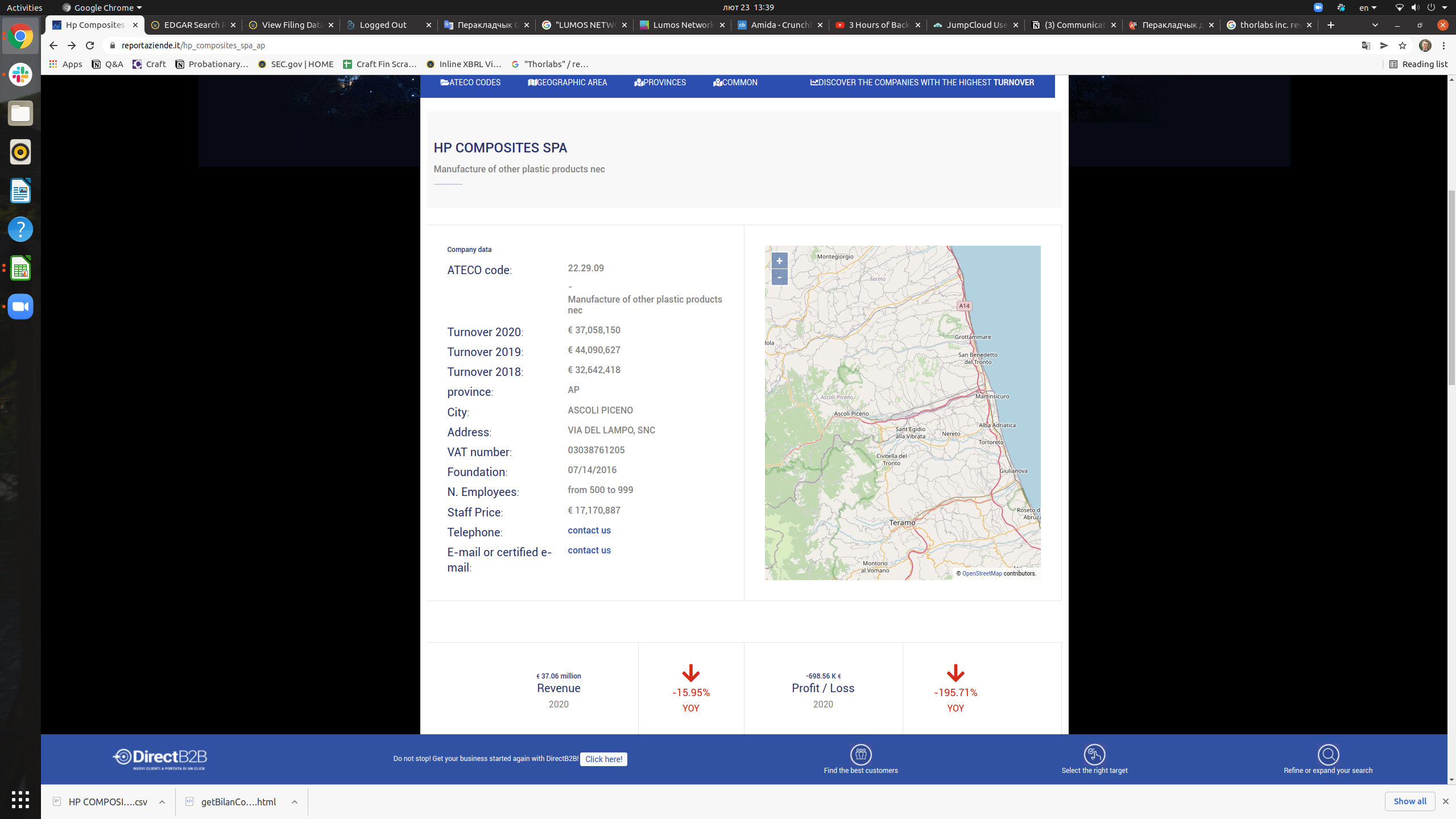Viewport: 1456px width, 819px height.
Task: Open the ATECO CODES menu item
Action: [470, 82]
